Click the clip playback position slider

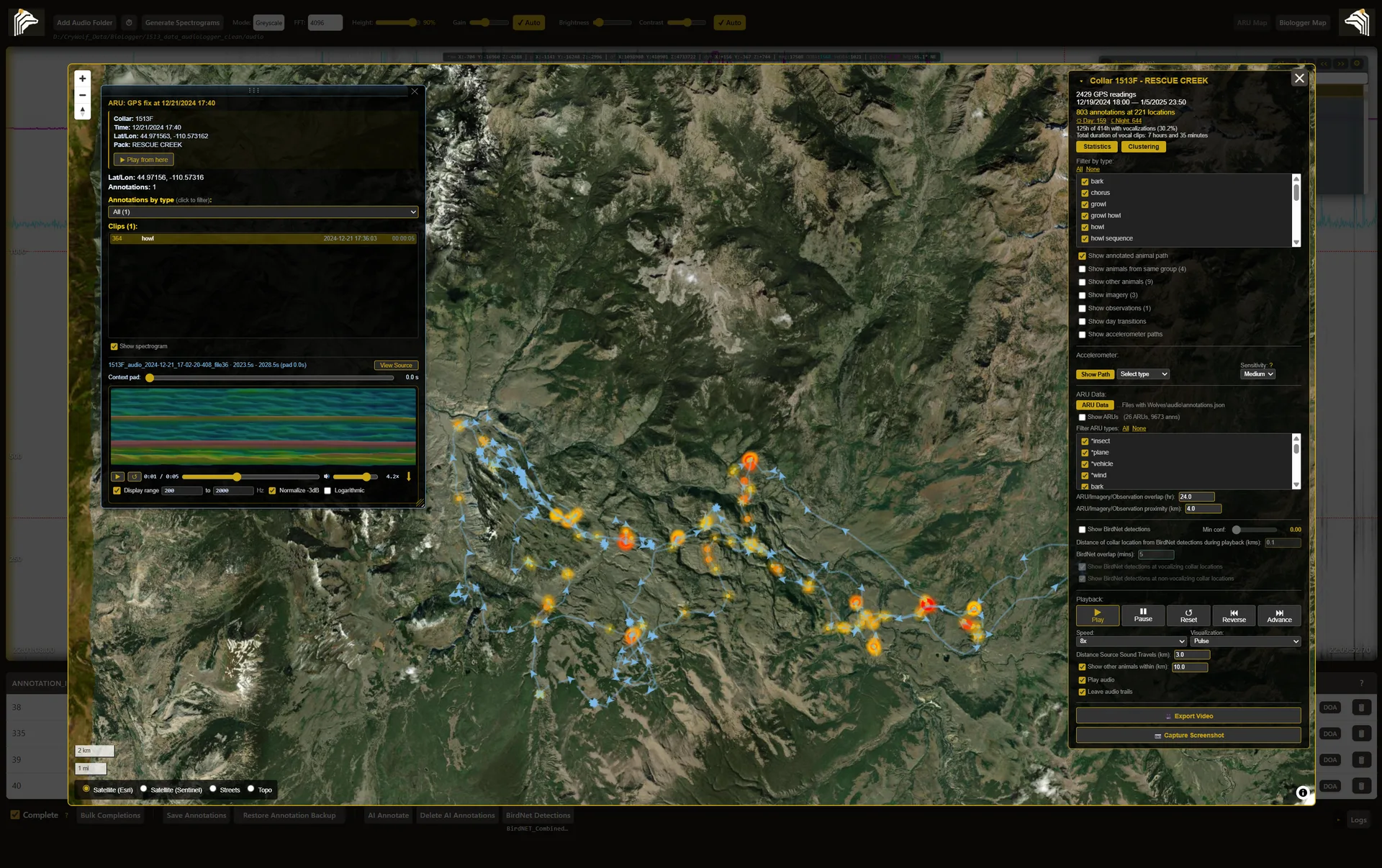pos(250,477)
